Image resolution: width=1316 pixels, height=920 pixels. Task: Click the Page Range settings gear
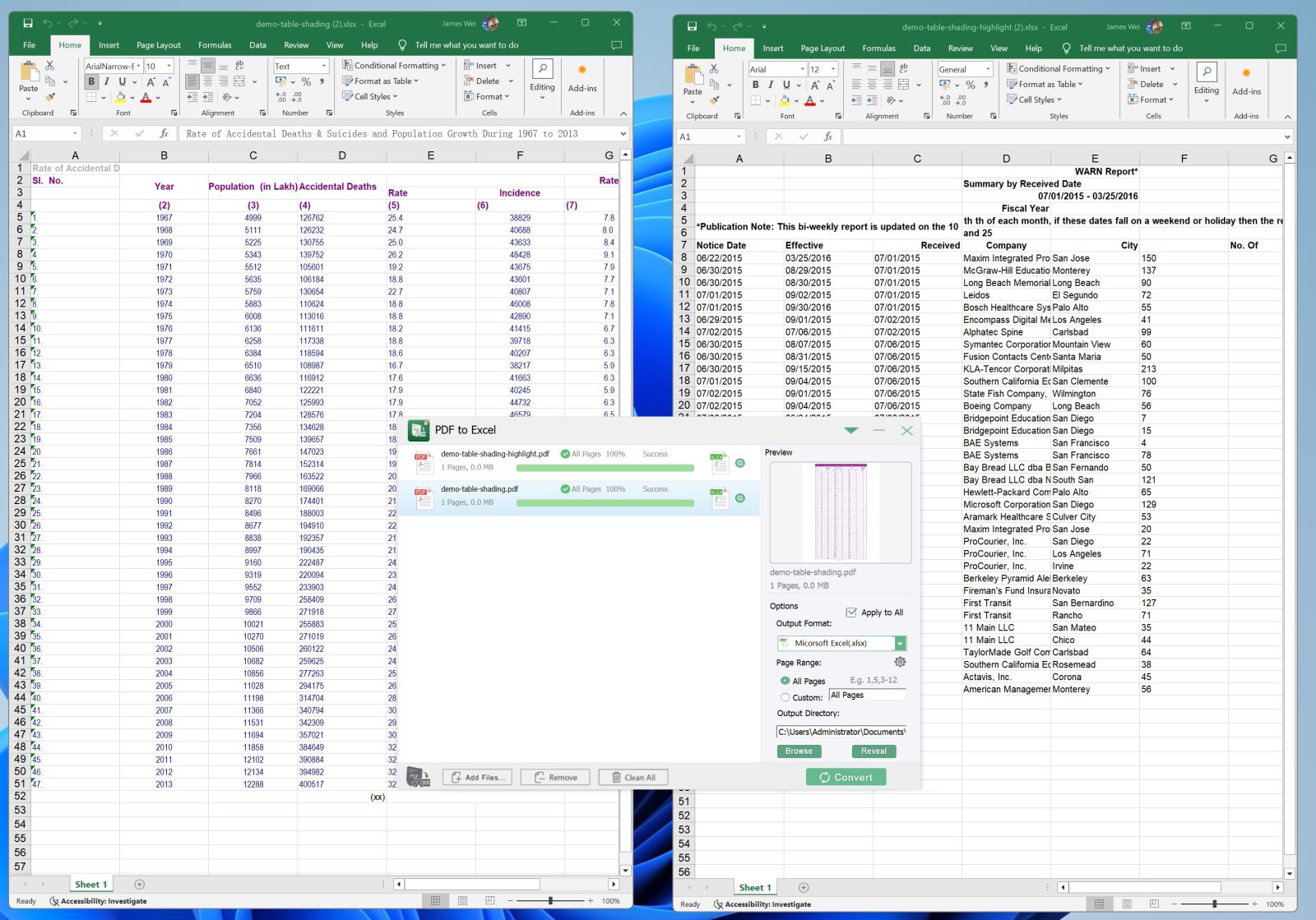900,662
